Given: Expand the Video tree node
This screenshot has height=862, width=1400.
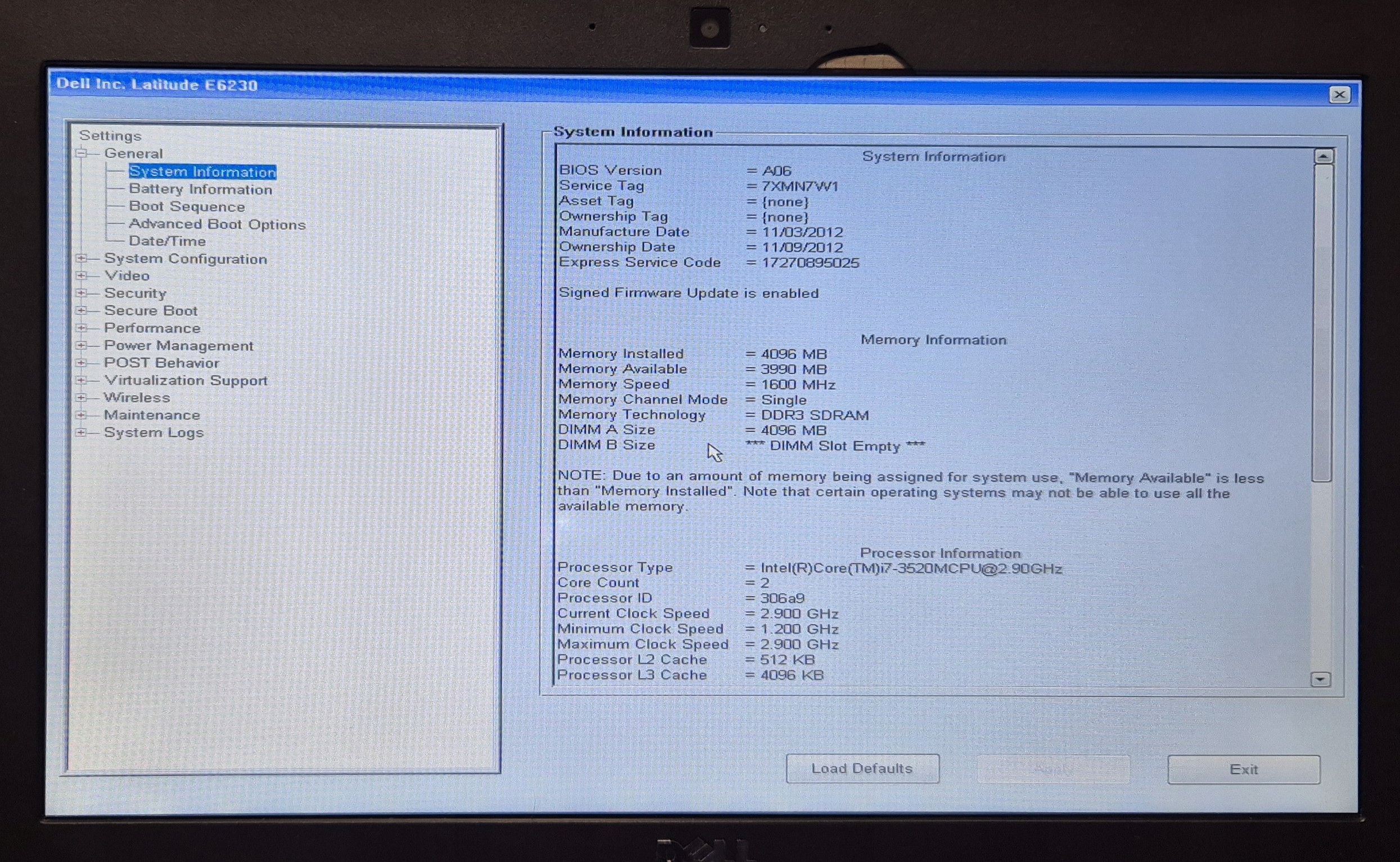Looking at the screenshot, I should click(82, 276).
